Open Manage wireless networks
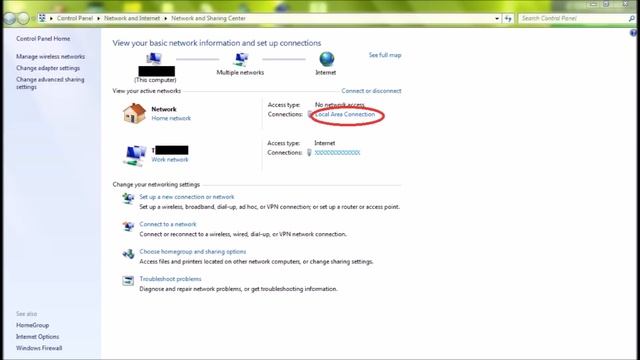This screenshot has width=640, height=360. click(x=51, y=57)
